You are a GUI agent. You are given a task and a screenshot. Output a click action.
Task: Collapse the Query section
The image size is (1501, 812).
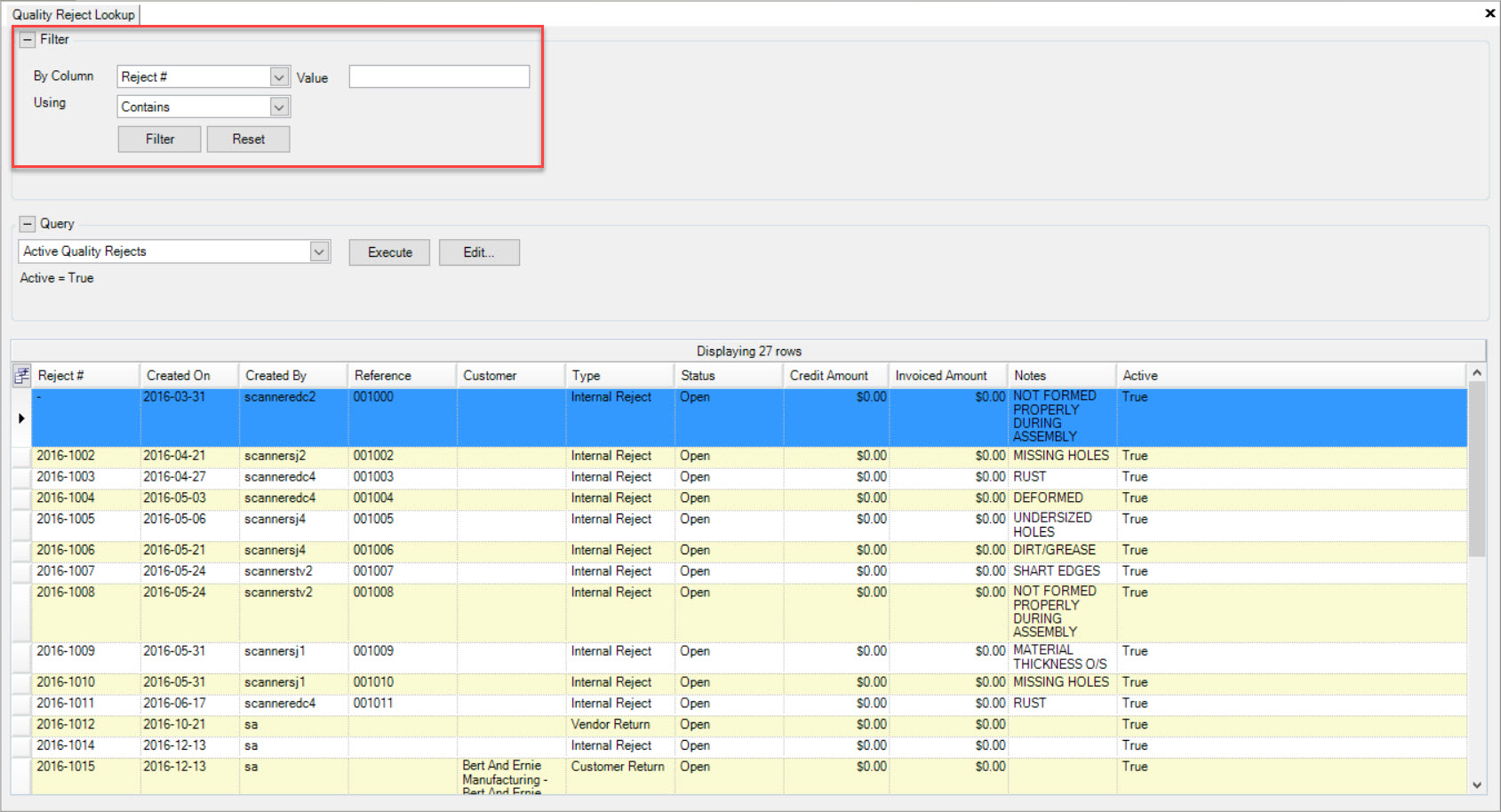pos(28,224)
